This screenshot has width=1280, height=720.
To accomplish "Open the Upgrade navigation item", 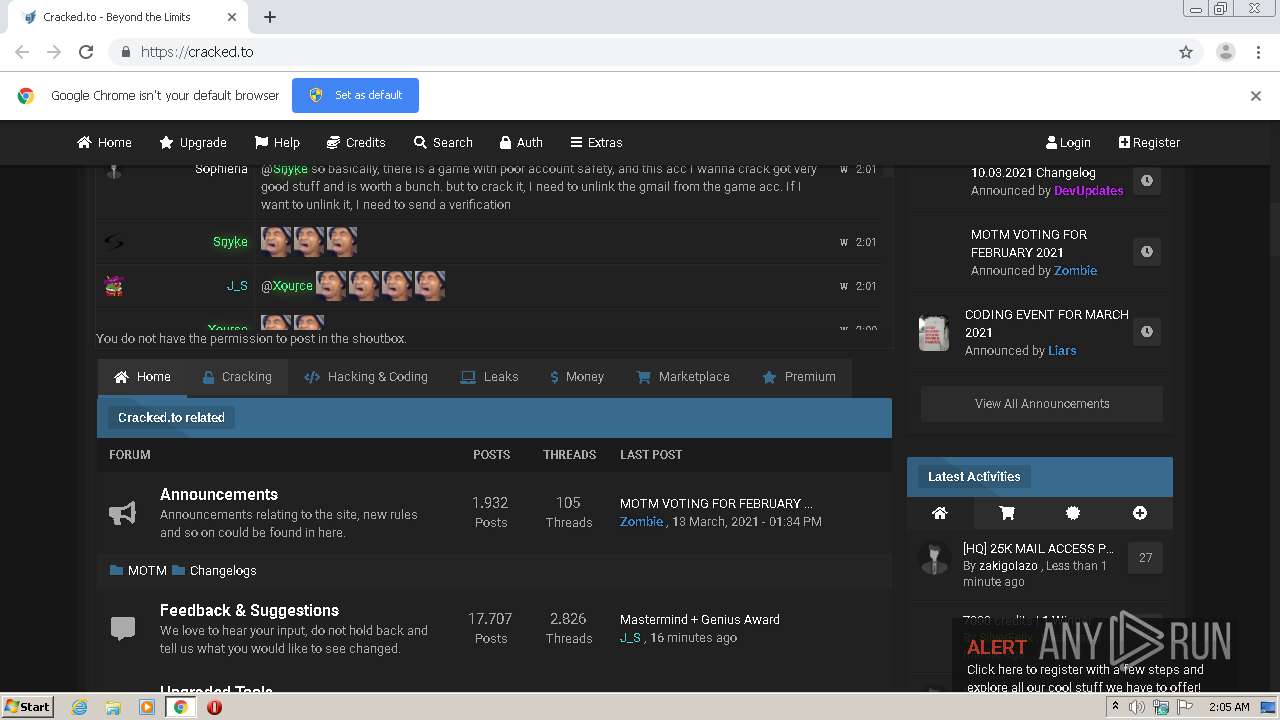I will 193,142.
